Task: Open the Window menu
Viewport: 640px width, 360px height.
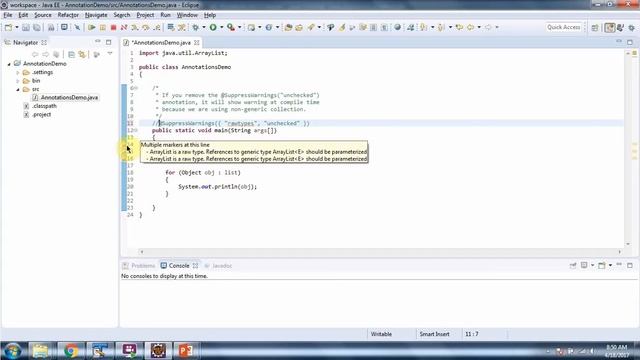Action: point(187,15)
